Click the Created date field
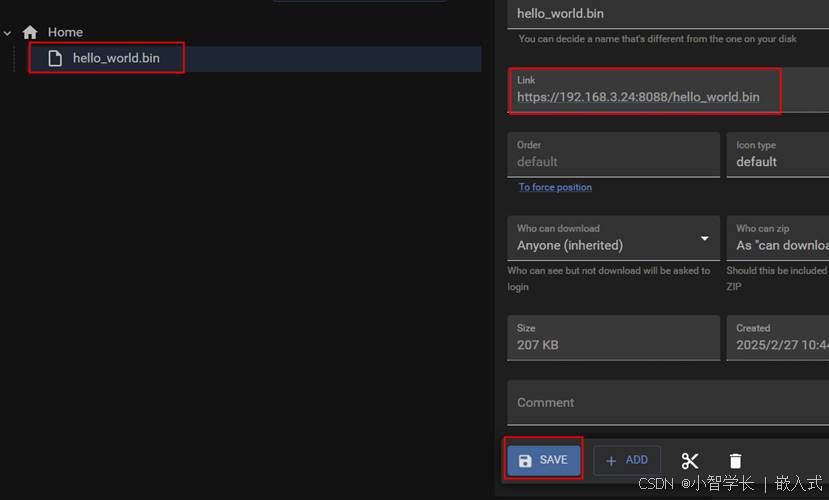The height and width of the screenshot is (500, 829). click(778, 338)
